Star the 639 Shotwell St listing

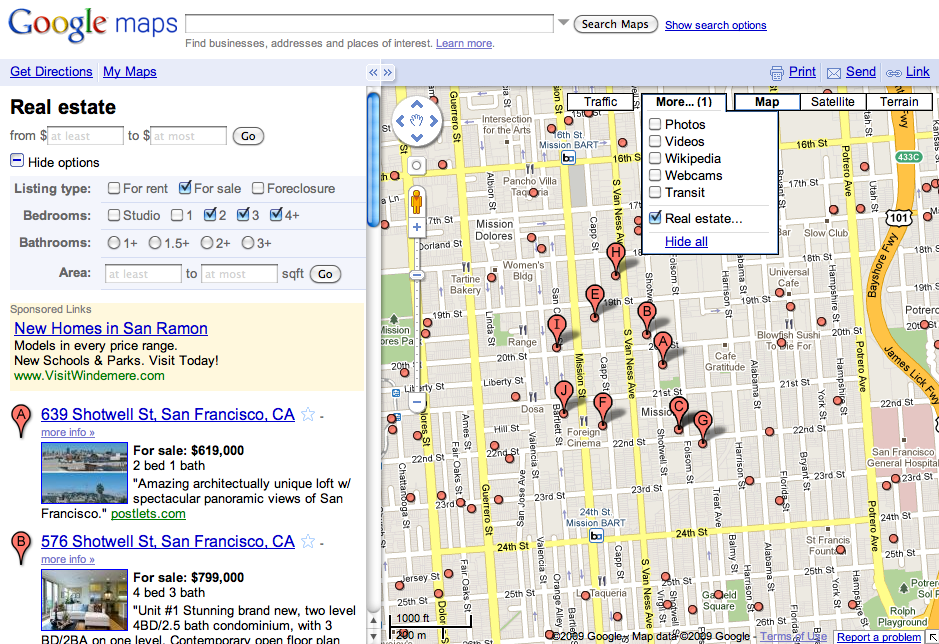coord(308,415)
